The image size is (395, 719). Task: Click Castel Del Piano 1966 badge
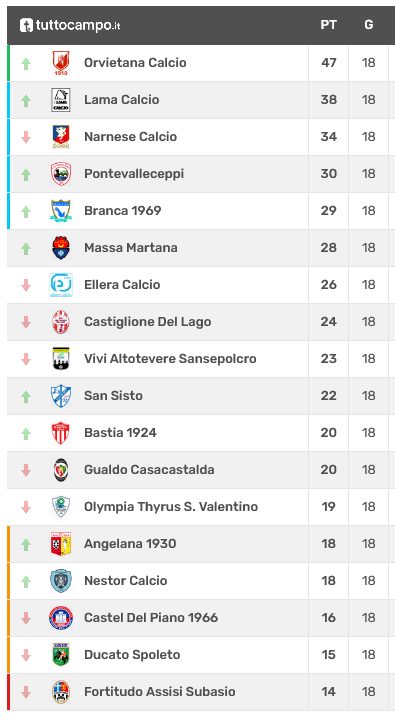point(61,618)
